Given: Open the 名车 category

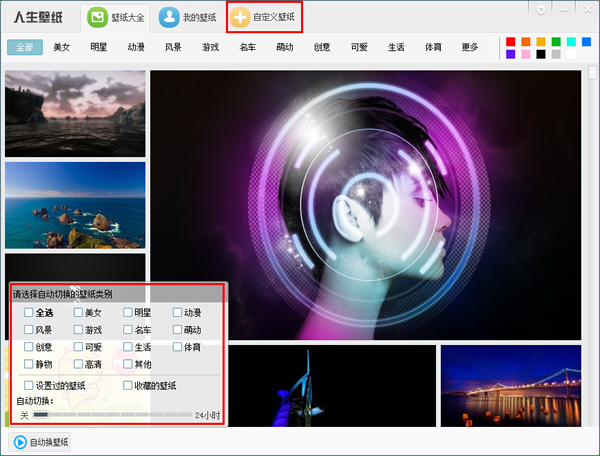Looking at the screenshot, I should tap(247, 47).
